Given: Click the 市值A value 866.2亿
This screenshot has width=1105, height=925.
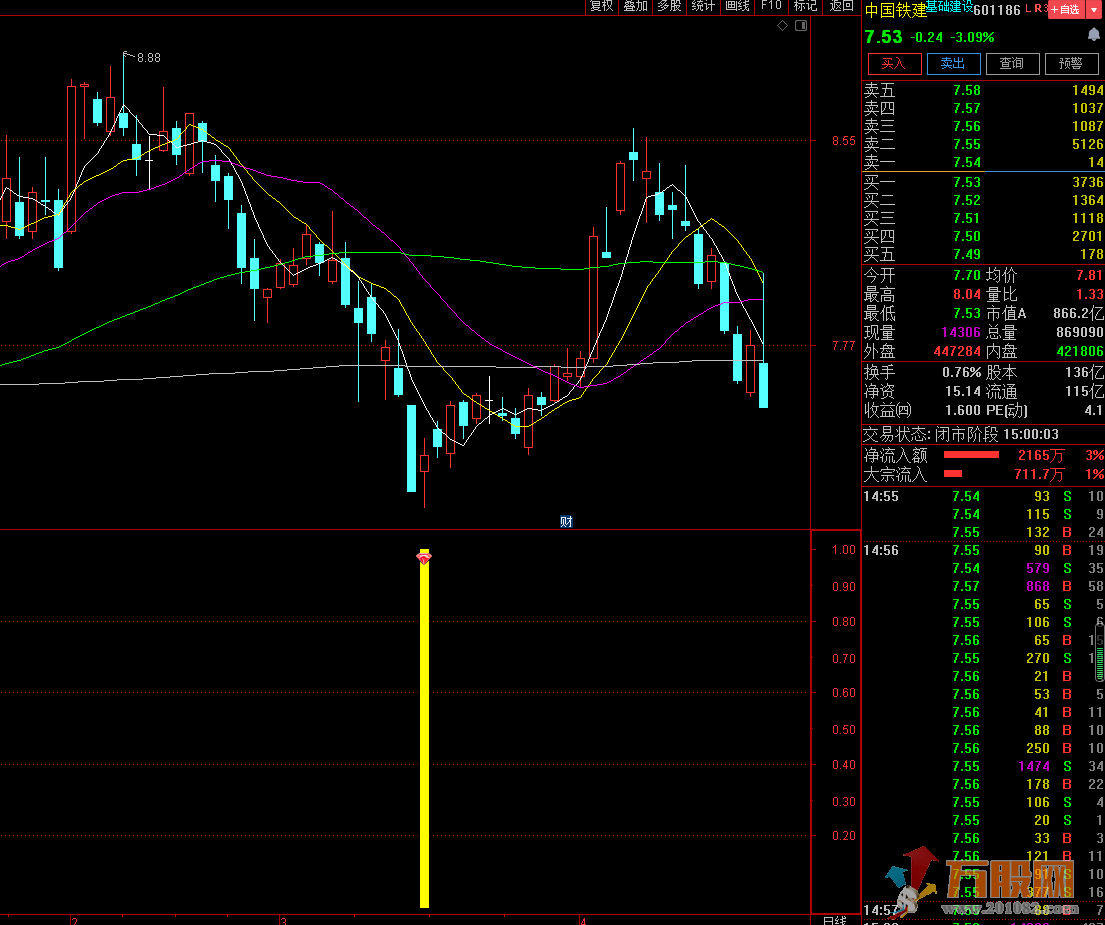Looking at the screenshot, I should coord(1078,313).
